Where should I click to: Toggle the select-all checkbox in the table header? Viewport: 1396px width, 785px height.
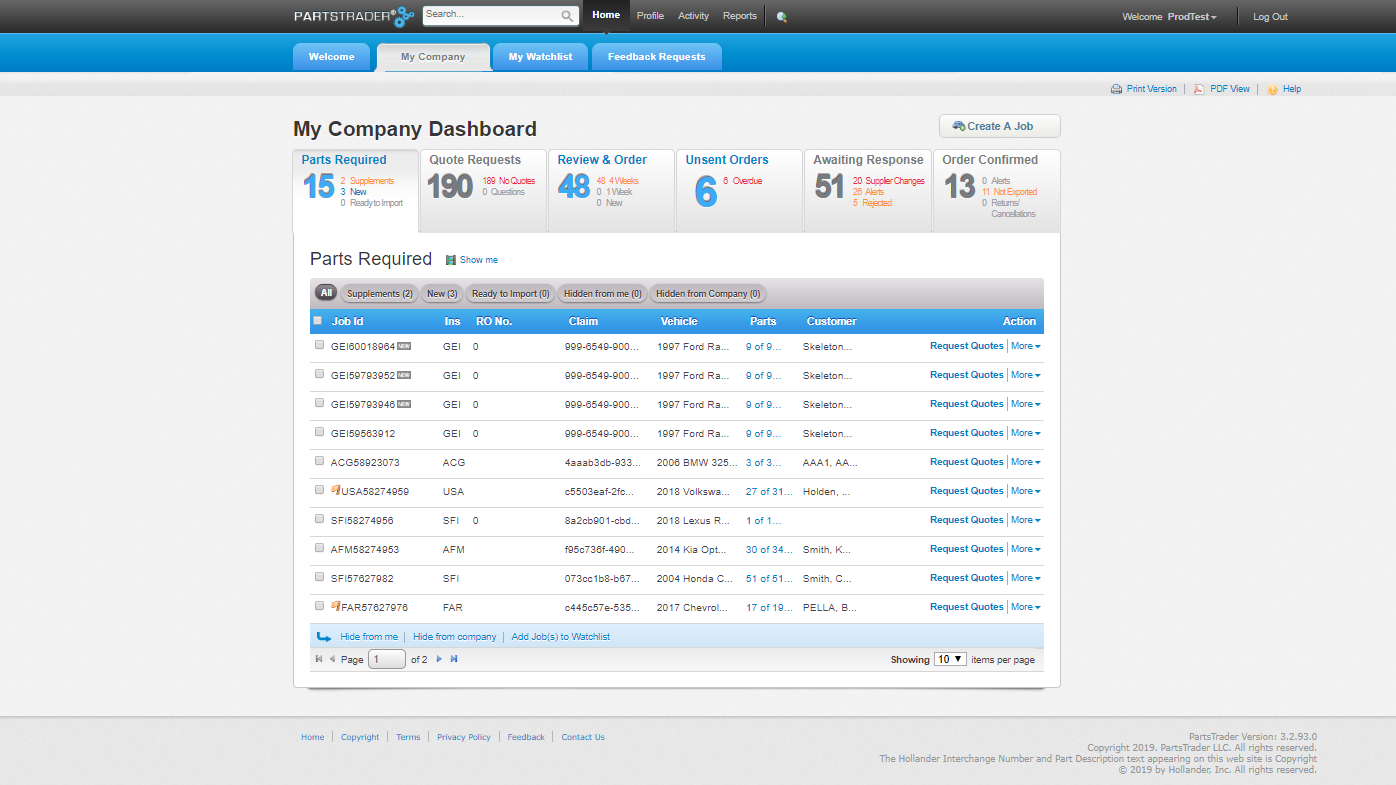318,321
